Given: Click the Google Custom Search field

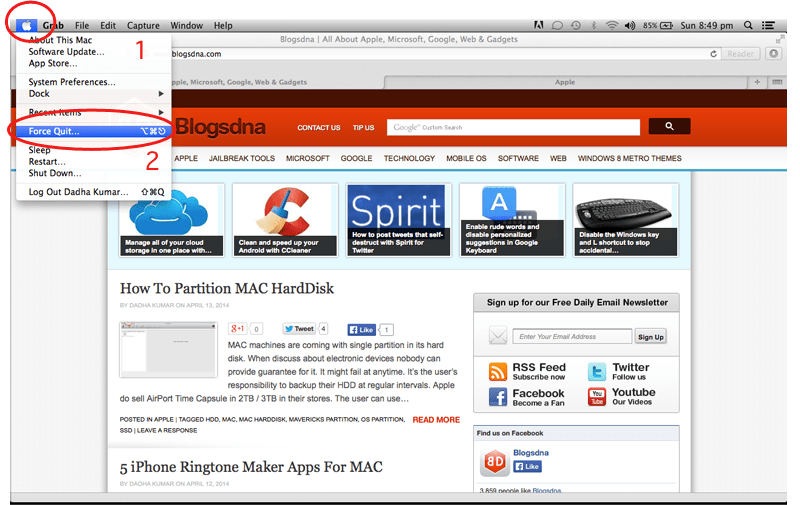Looking at the screenshot, I should (x=513, y=127).
